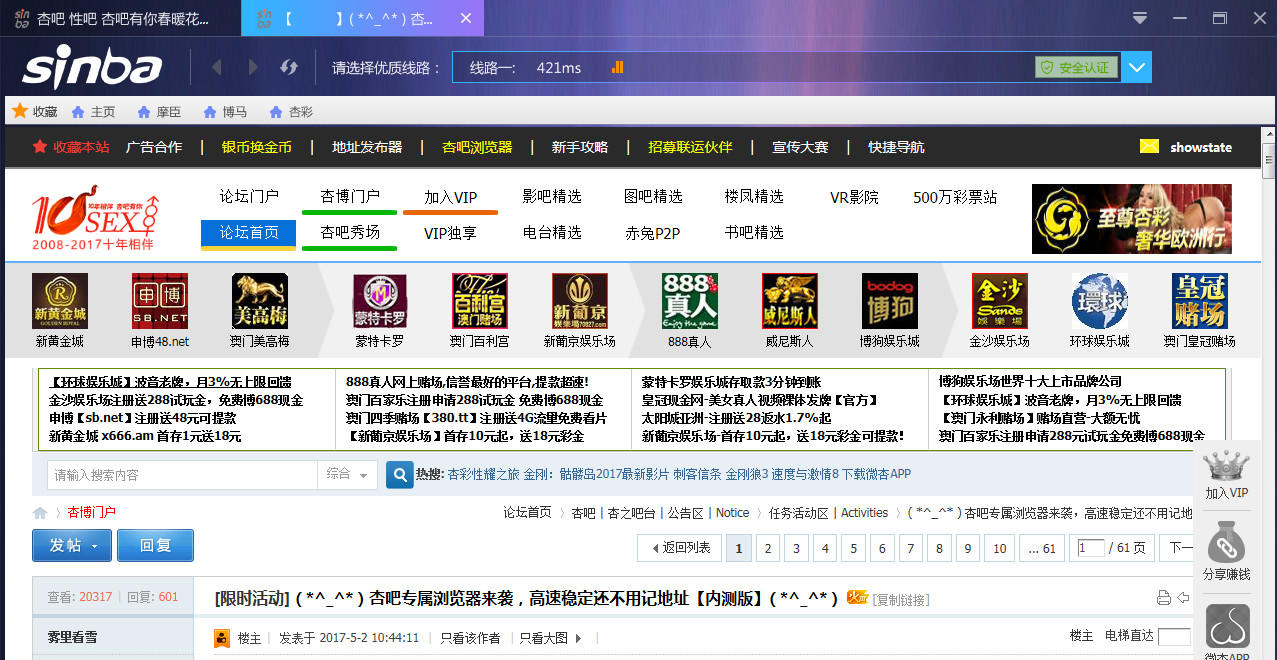Click the blue magnifier search button
Image resolution: width=1277 pixels, height=660 pixels.
coord(400,474)
